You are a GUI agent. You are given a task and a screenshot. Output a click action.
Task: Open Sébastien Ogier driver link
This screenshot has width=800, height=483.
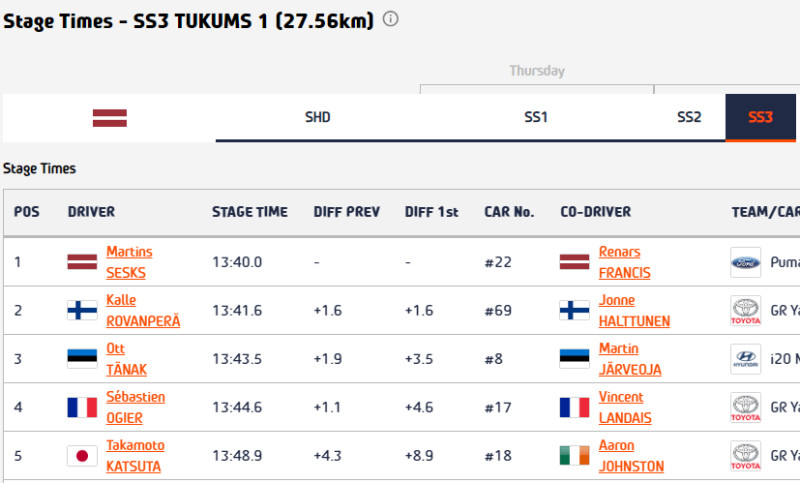135,408
